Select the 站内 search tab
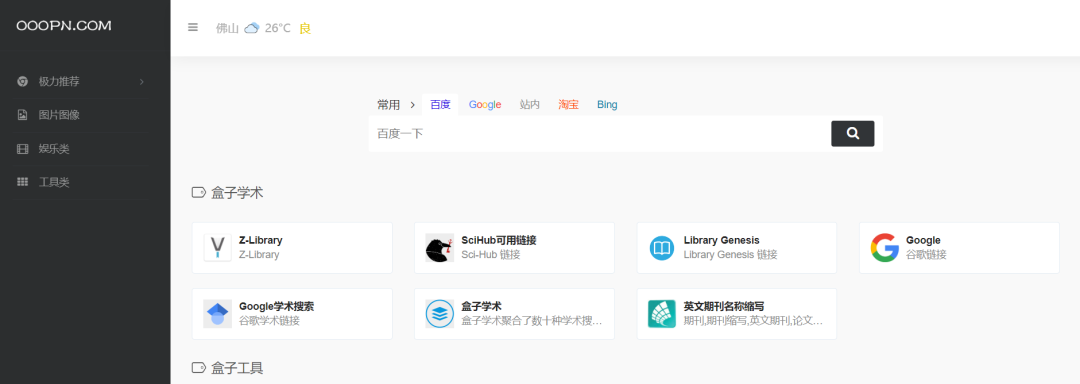 coord(530,105)
